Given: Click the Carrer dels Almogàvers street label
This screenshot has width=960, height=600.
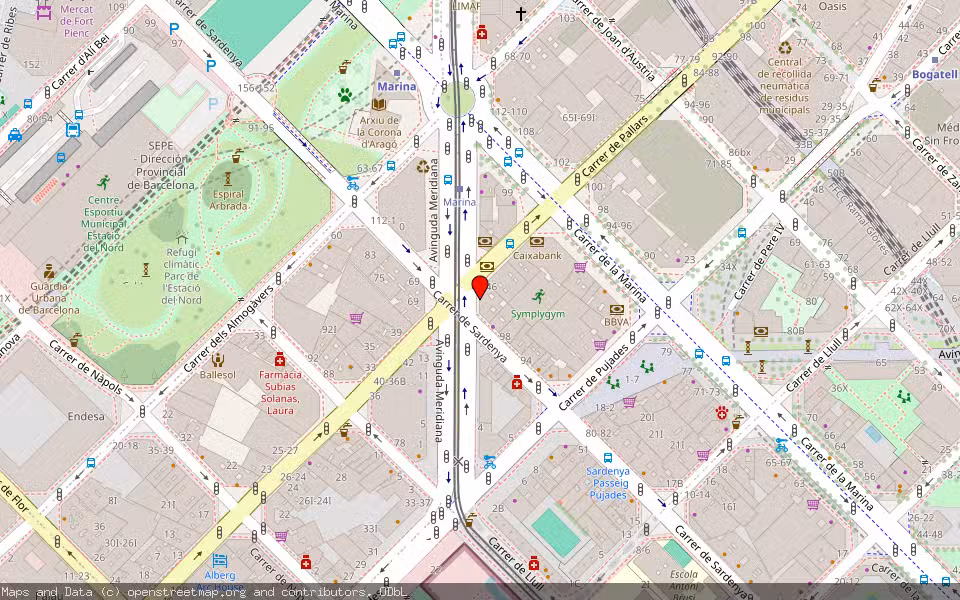Looking at the screenshot, I should (x=229, y=329).
